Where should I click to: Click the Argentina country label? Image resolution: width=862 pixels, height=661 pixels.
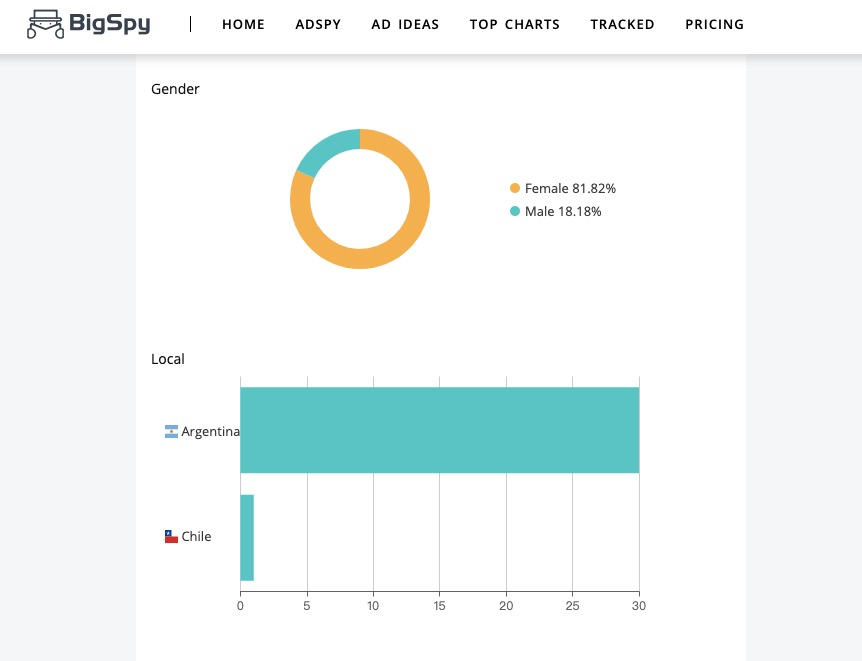(211, 432)
